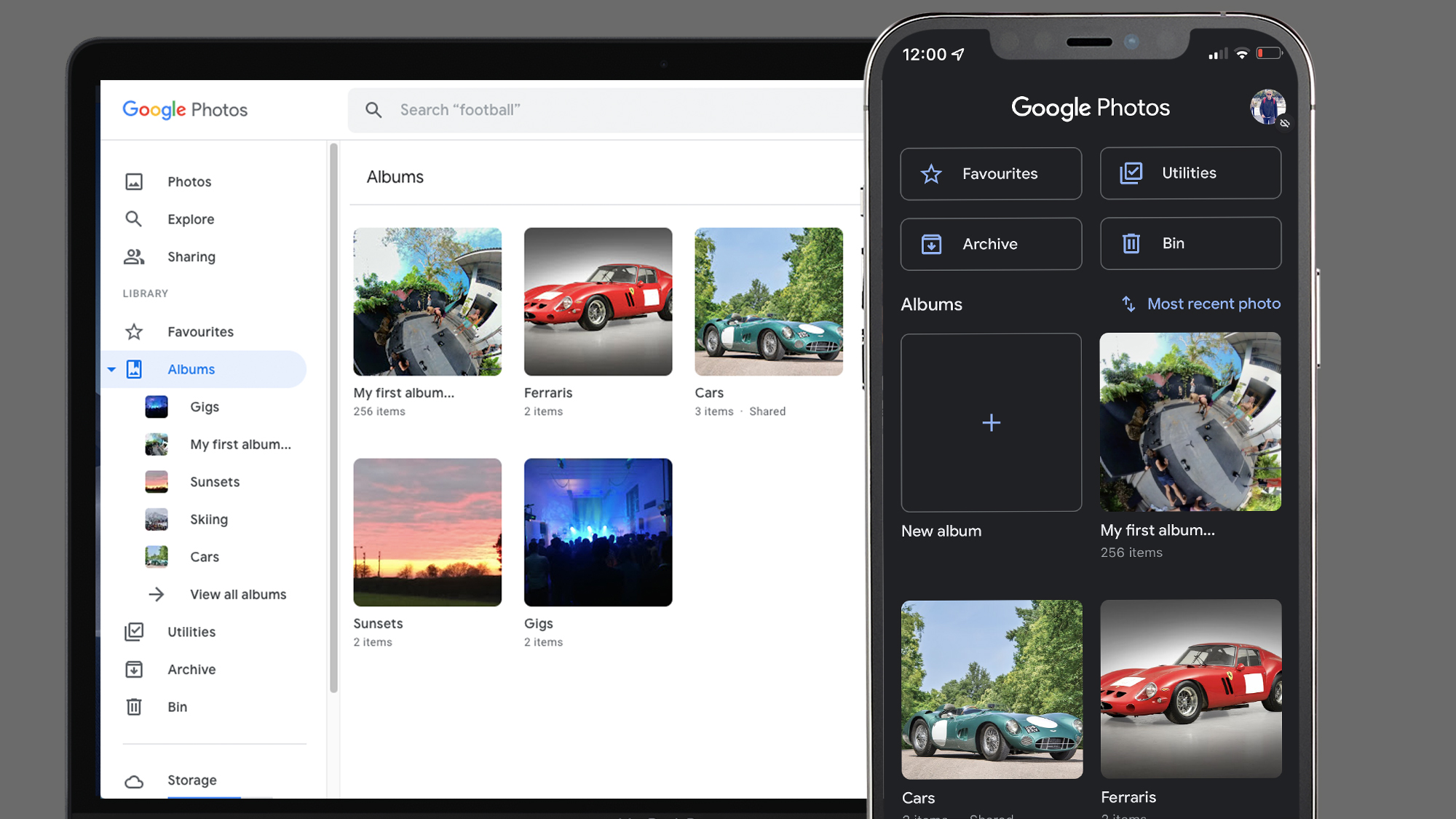Toggle Favourites on mobile app
This screenshot has height=819, width=1456.
click(990, 173)
